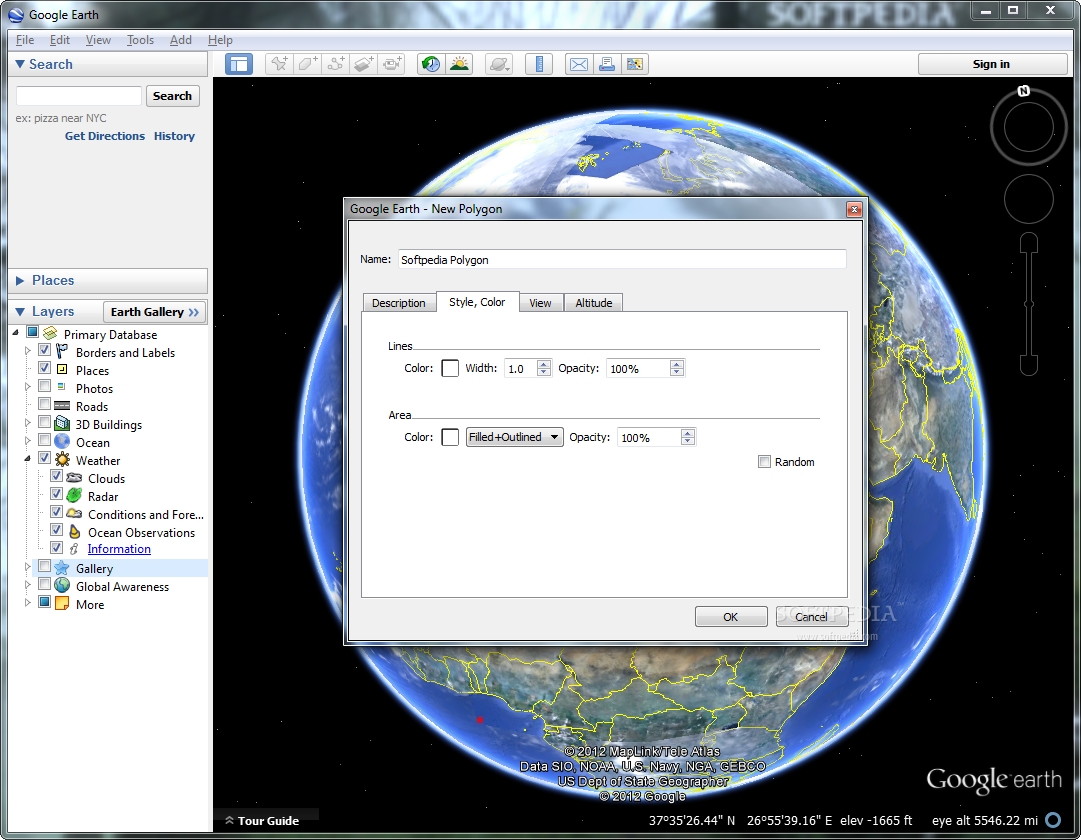Switch to the View tab
Image resolution: width=1081 pixels, height=840 pixels.
pyautogui.click(x=540, y=303)
